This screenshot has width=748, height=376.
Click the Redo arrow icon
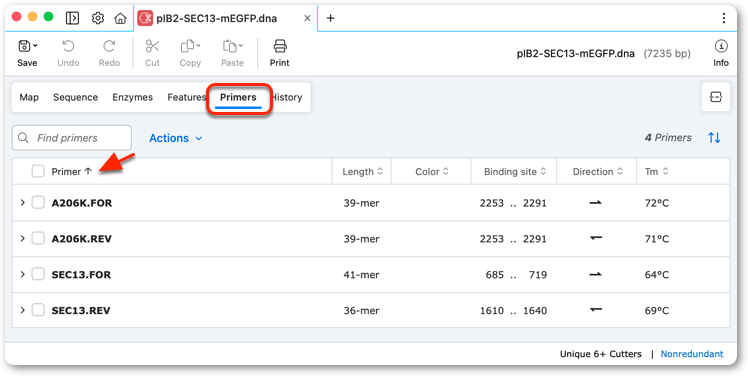tap(109, 46)
